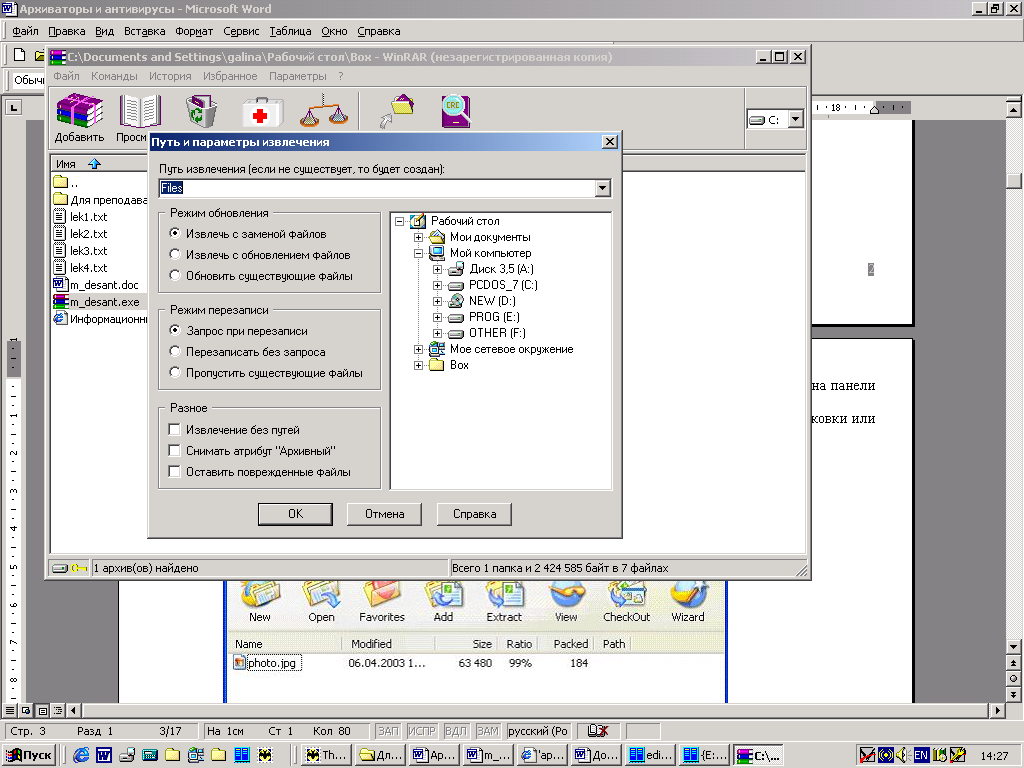Click the m_desant.exe archive icon in file list
Screen dimensions: 1024x768
[x=61, y=302]
